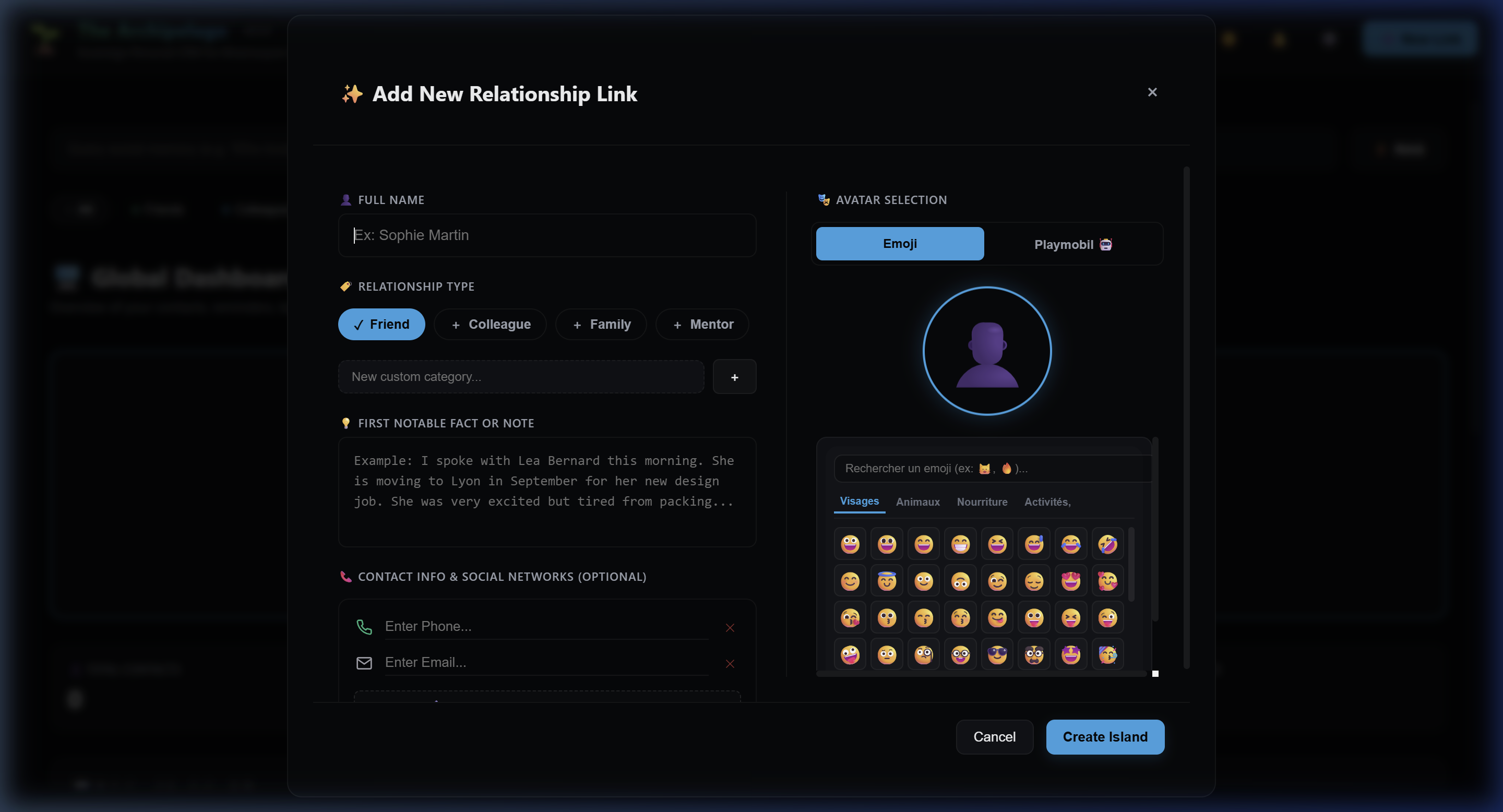Click the first notable fact textarea

pos(547,492)
